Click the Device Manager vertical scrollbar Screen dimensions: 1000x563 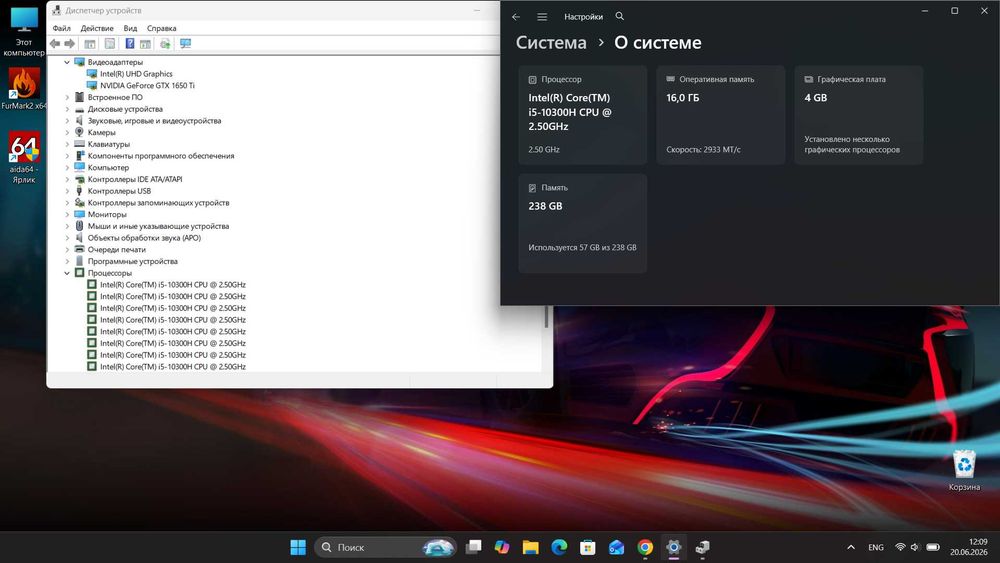pyautogui.click(x=547, y=317)
